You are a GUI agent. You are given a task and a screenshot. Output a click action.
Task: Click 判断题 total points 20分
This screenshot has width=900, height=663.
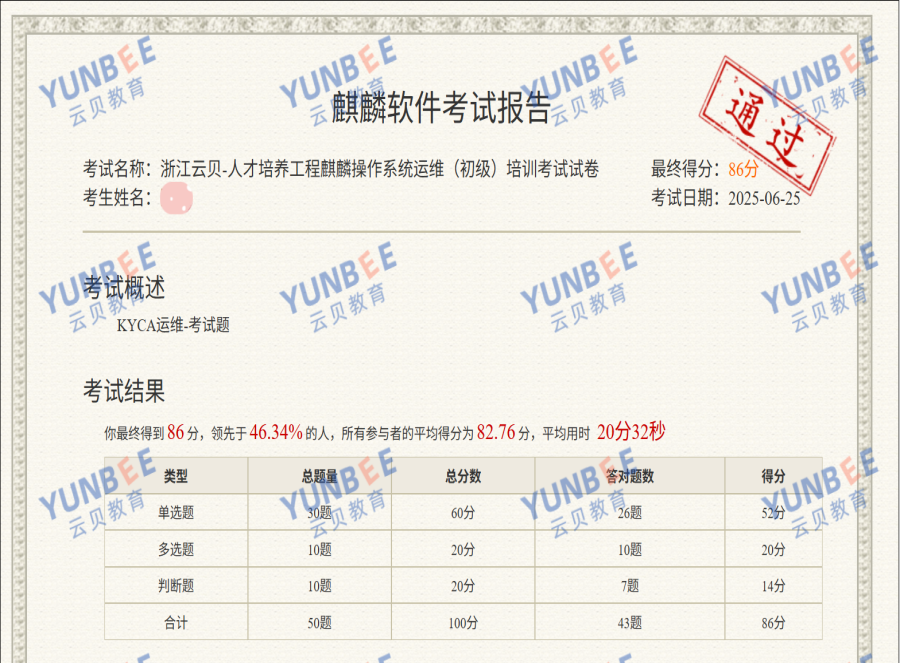[463, 586]
